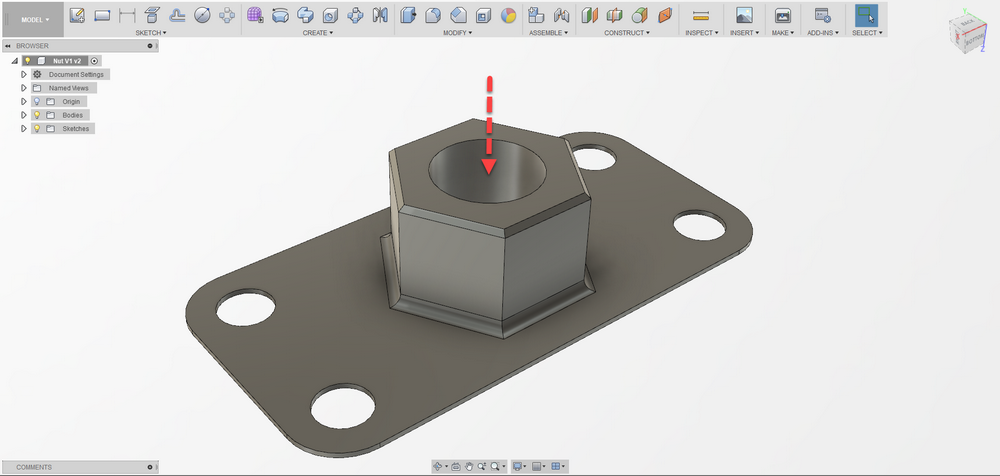Click the sketch Circular Pattern icon
1000x476 pixels.
(227, 15)
